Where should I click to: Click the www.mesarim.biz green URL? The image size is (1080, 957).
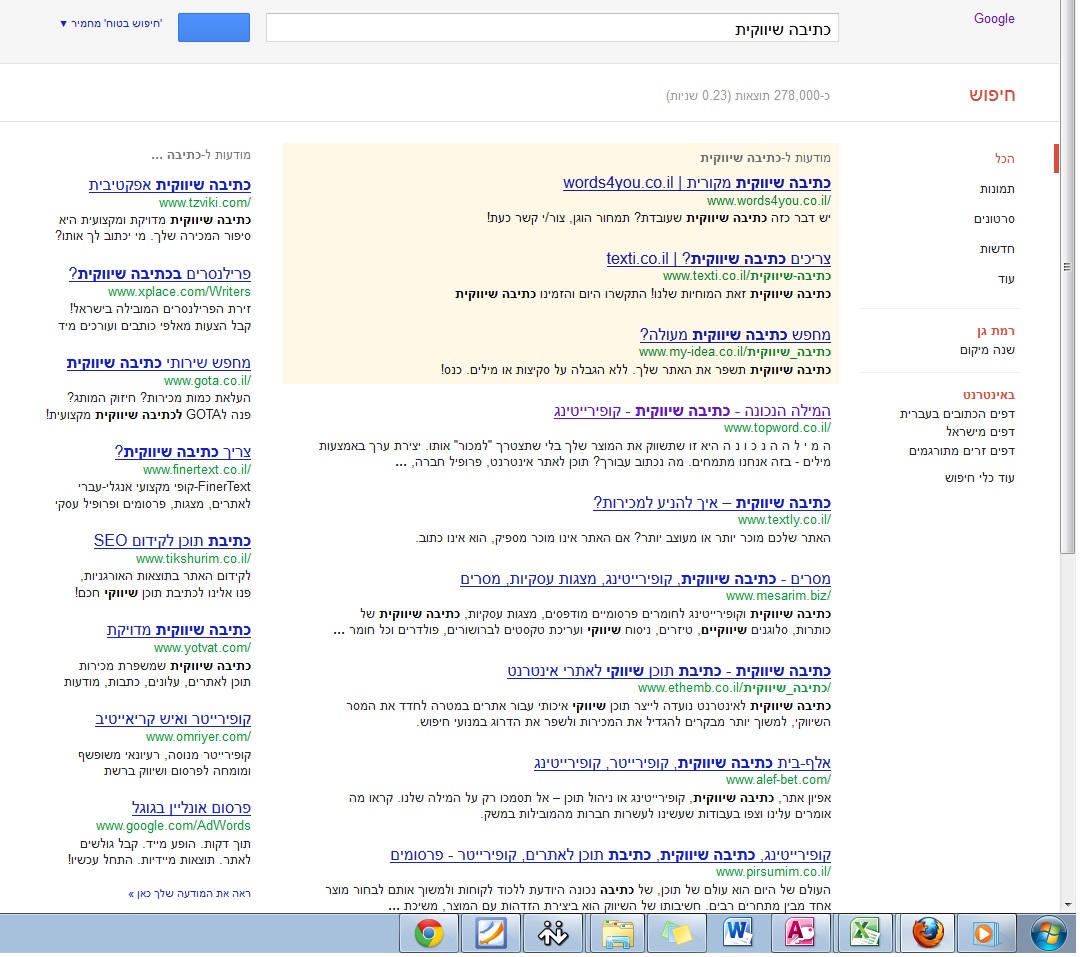pyautogui.click(x=778, y=596)
